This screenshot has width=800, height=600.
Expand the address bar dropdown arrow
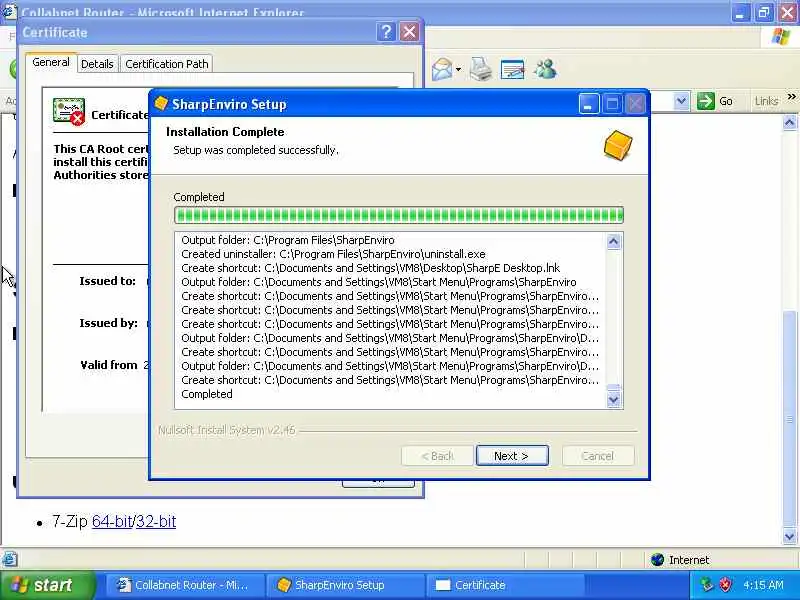point(681,101)
